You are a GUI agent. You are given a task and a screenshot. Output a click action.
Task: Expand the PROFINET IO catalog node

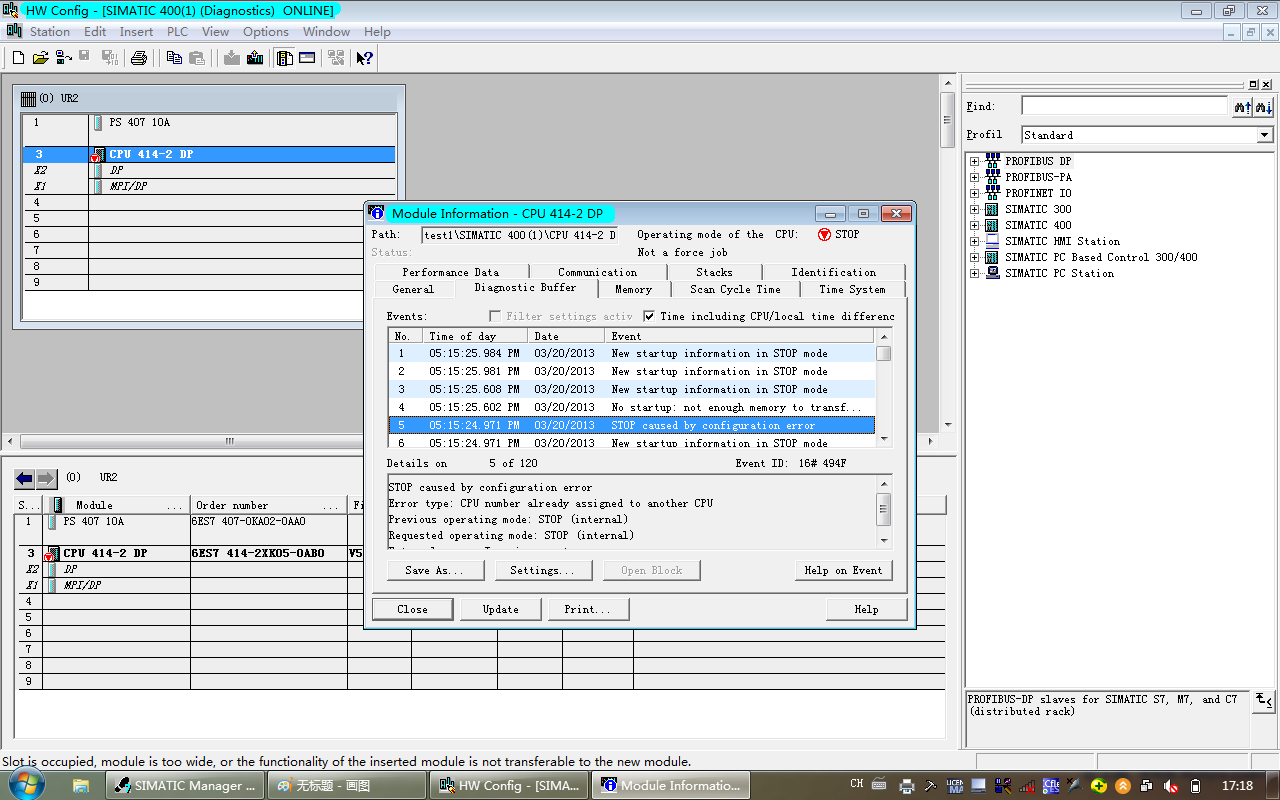(x=974, y=193)
